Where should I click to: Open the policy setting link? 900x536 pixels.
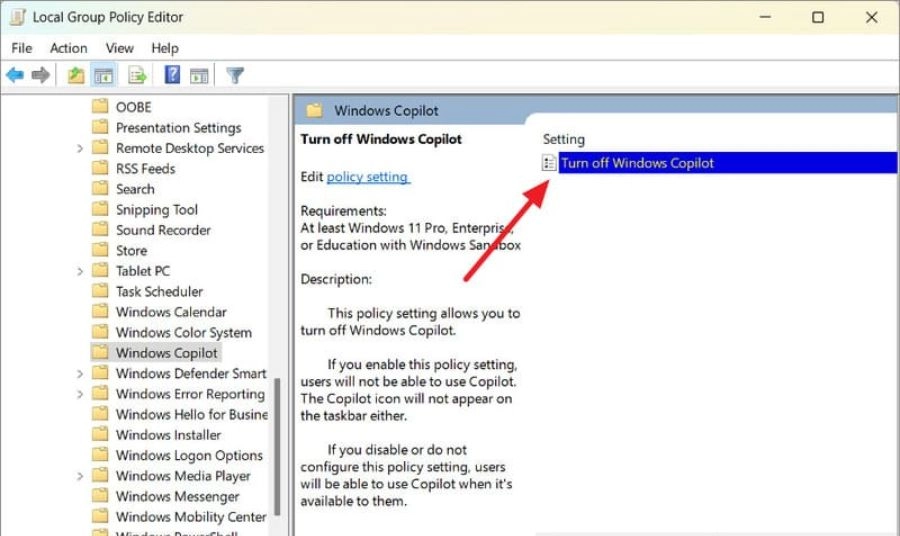368,177
